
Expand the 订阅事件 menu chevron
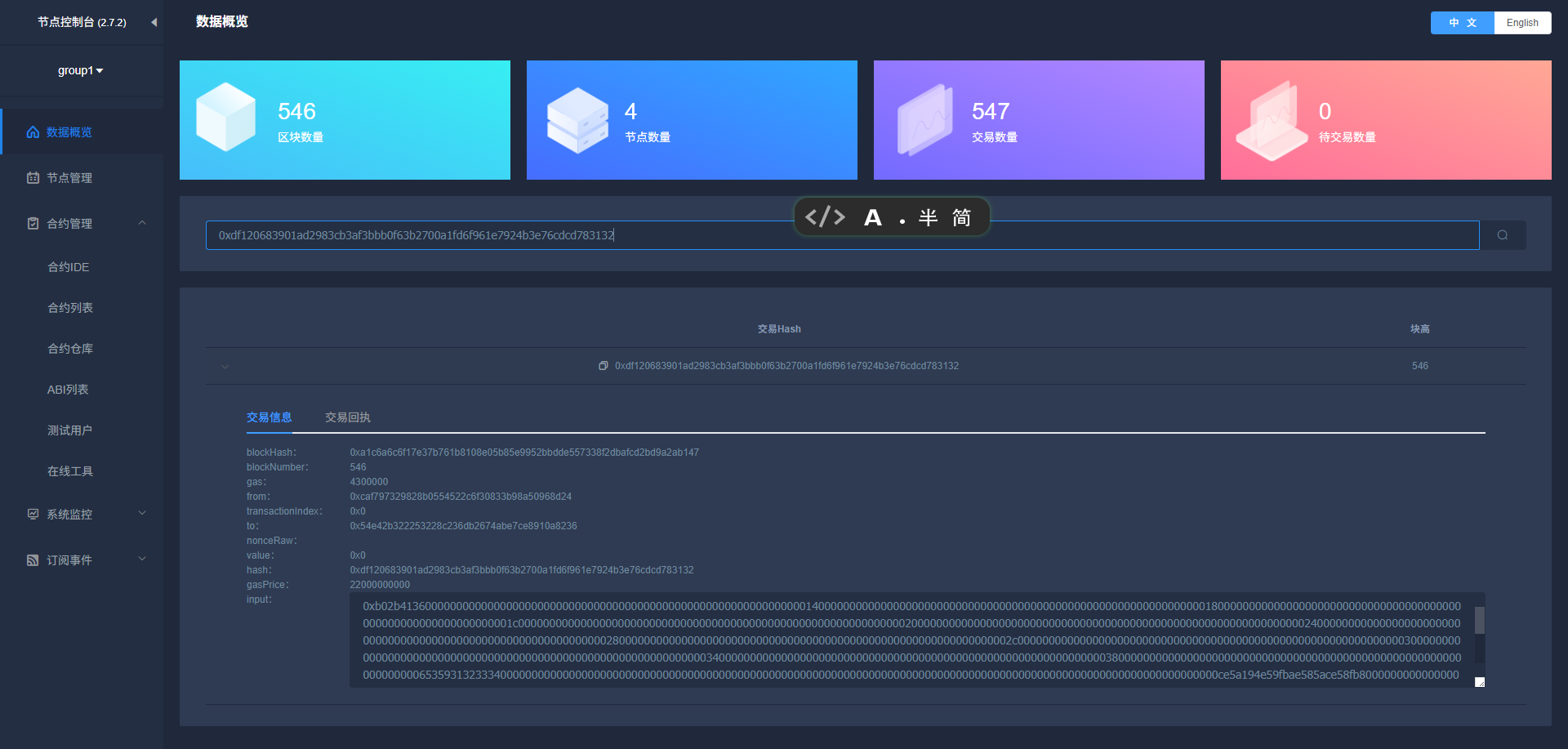[x=142, y=560]
